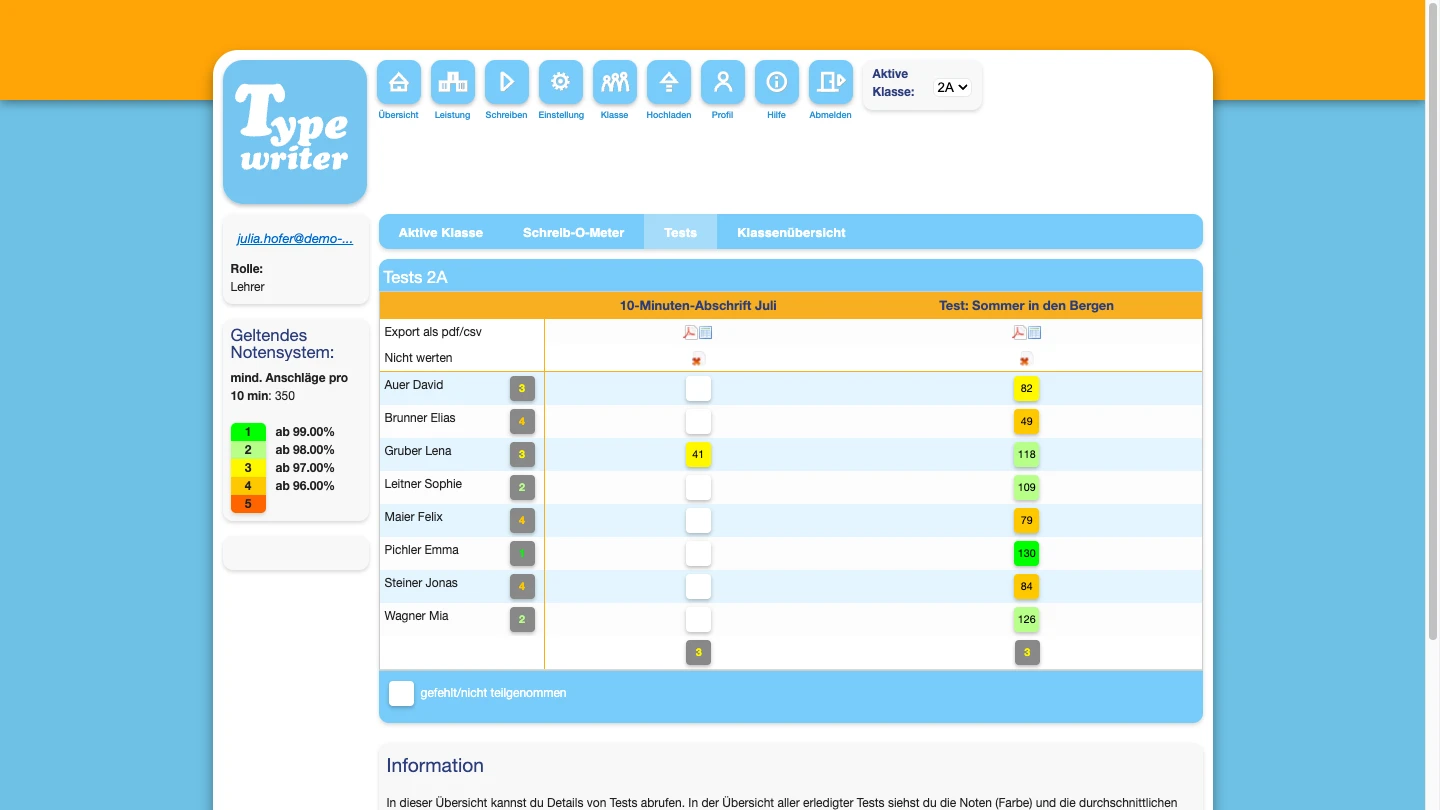Click Wagner Mia's empty 10-Minuten-Abschrift cell

click(x=698, y=620)
